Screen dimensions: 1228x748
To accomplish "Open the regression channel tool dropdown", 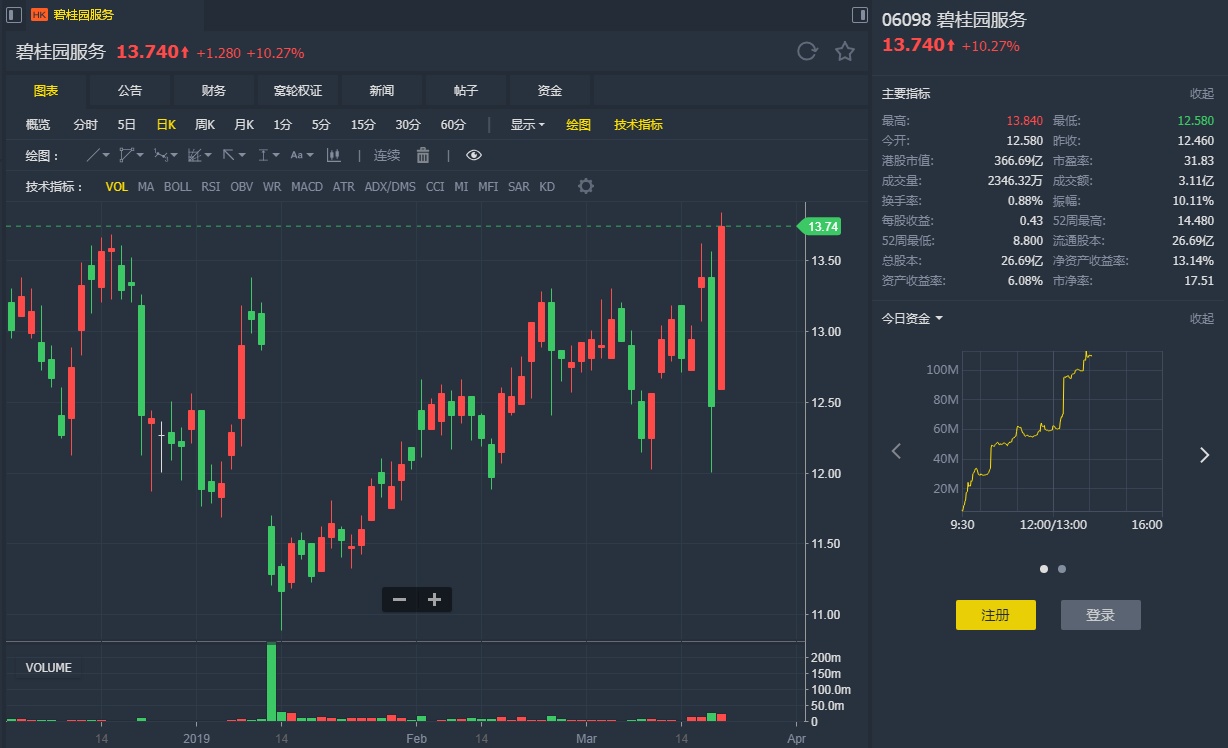I will click(200, 155).
